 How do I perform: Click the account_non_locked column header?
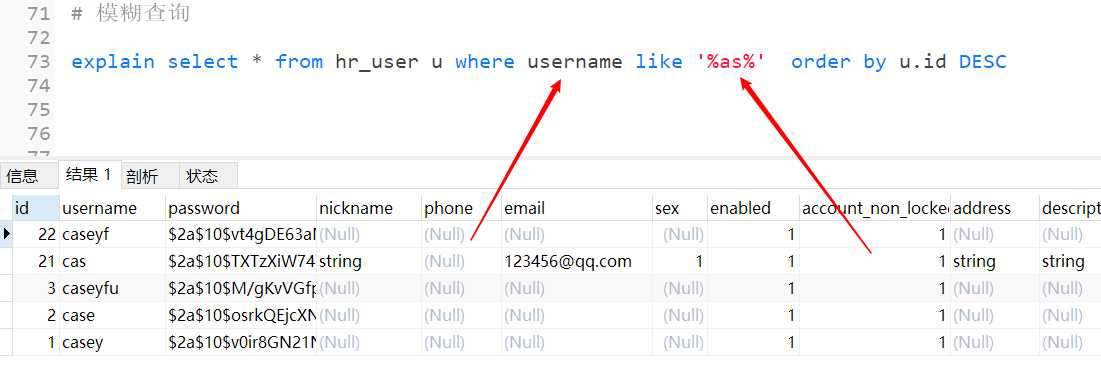click(x=875, y=209)
